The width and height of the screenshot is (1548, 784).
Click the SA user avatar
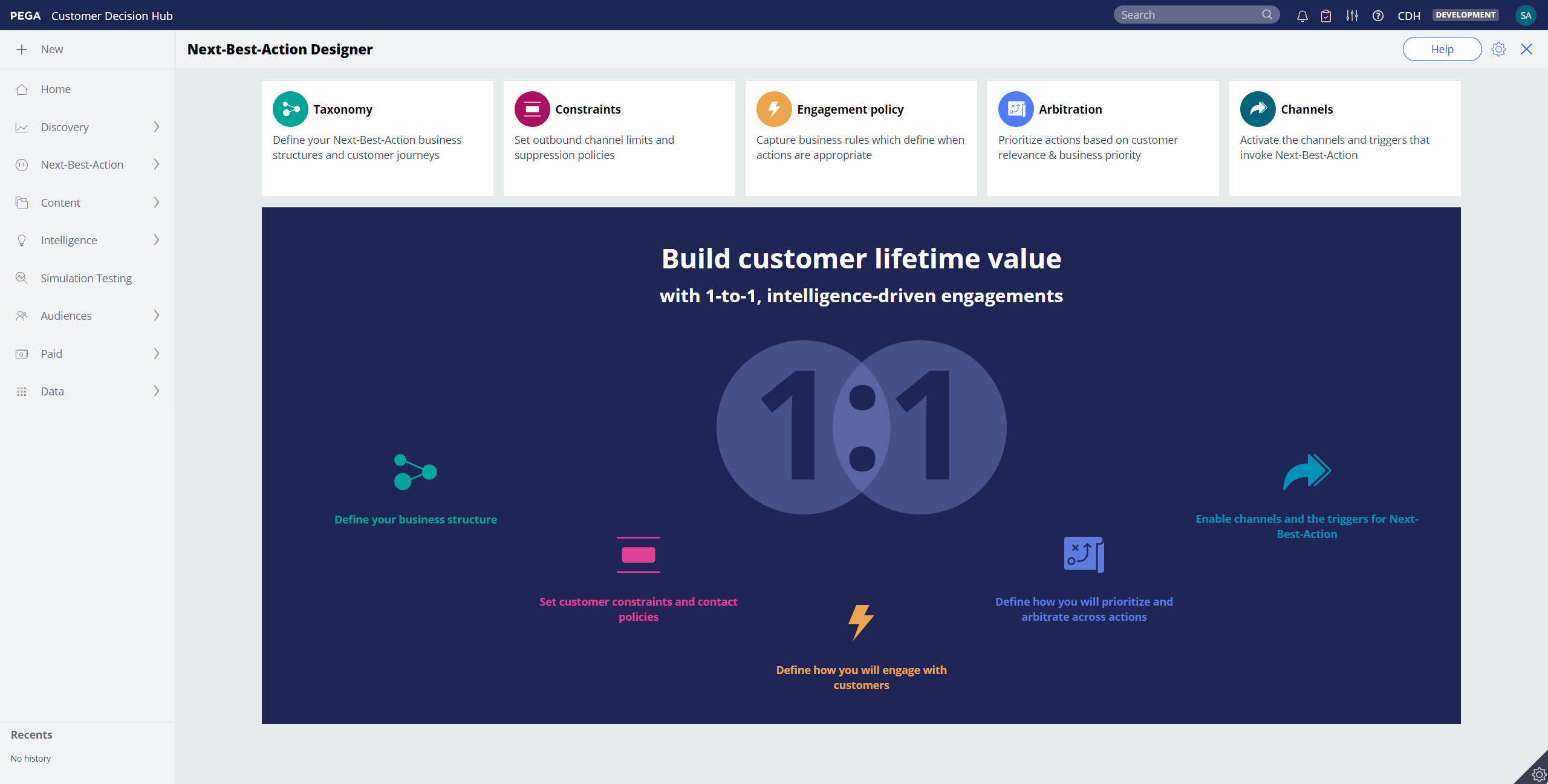pyautogui.click(x=1525, y=16)
